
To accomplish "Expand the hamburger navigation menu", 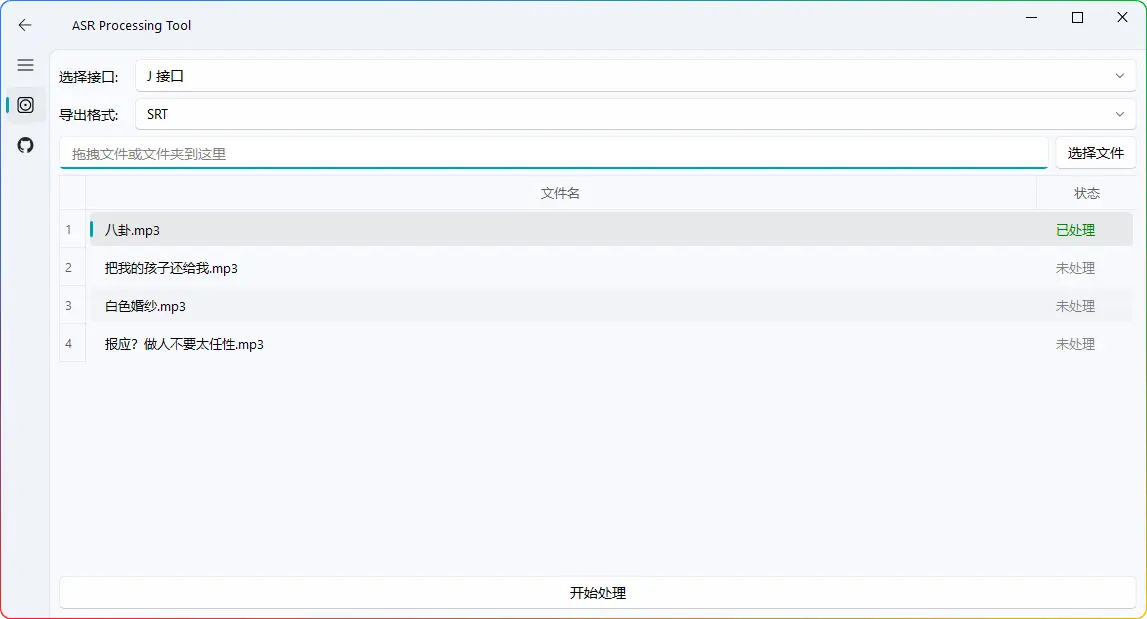I will coord(25,65).
